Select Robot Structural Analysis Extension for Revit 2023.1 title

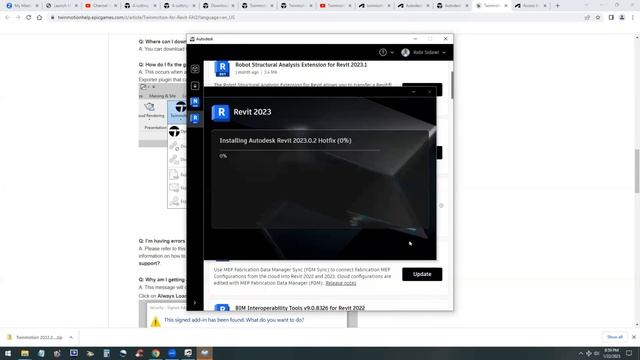(x=301, y=64)
